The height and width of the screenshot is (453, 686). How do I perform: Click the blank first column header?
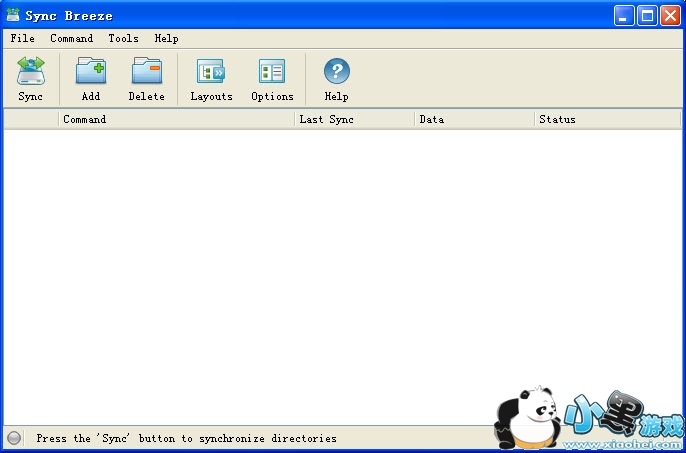coord(31,119)
